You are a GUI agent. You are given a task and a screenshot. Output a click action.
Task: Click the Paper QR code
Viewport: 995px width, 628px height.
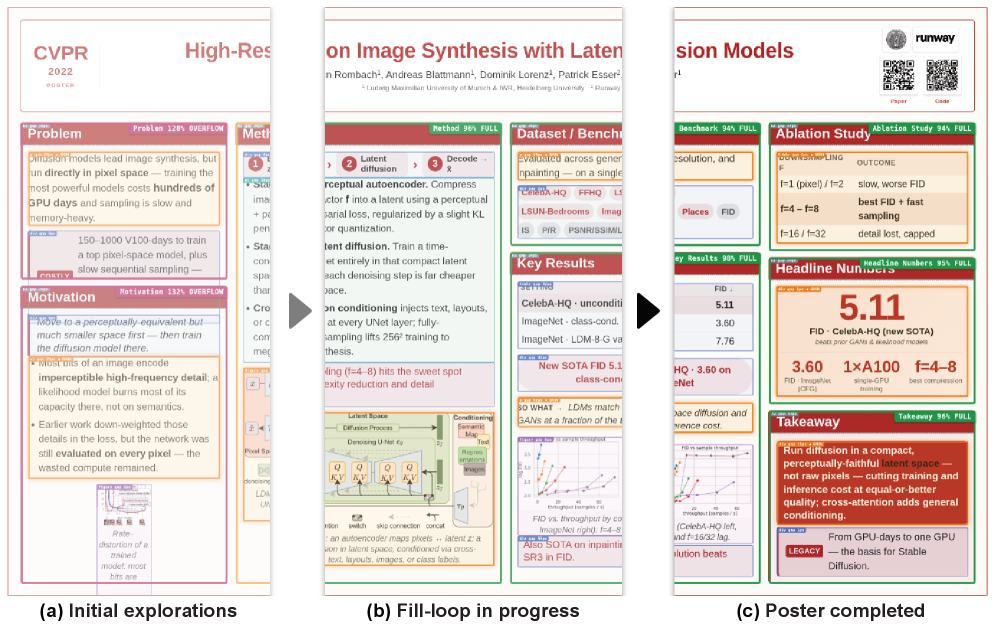pos(899,75)
